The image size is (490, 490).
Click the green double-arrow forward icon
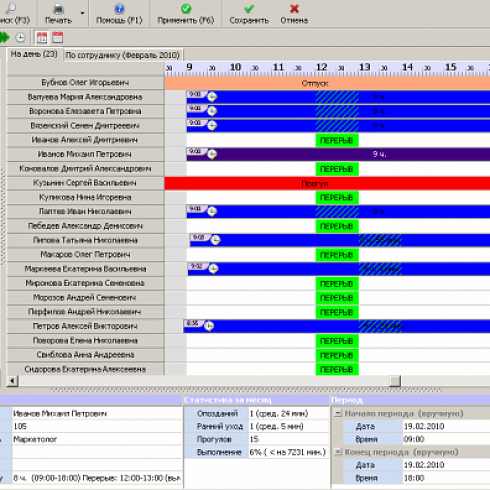[5, 37]
